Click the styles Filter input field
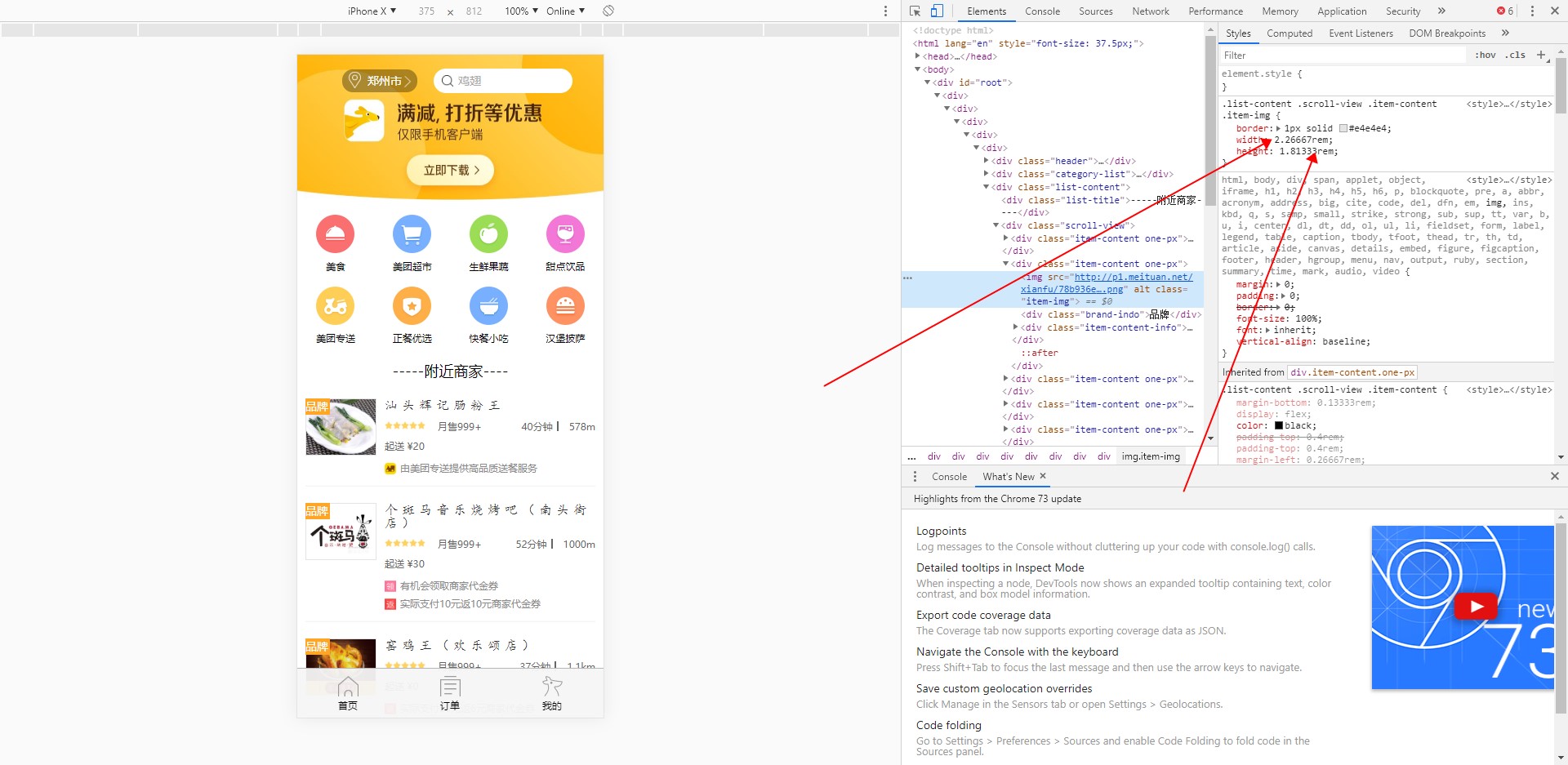Viewport: 1568px width, 765px height. click(x=1343, y=55)
